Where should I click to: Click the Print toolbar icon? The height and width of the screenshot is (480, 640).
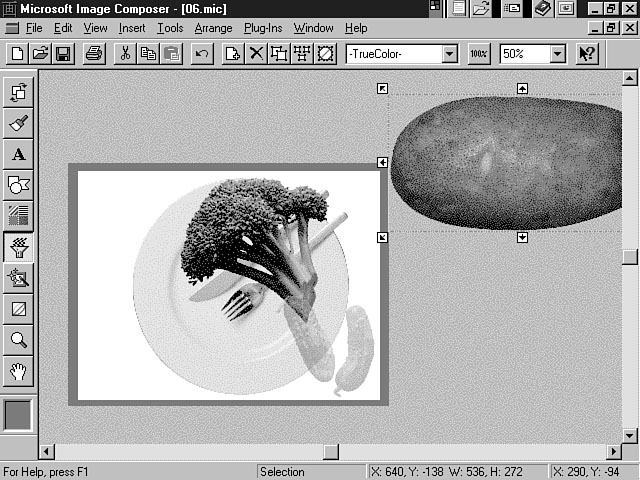pyautogui.click(x=93, y=54)
